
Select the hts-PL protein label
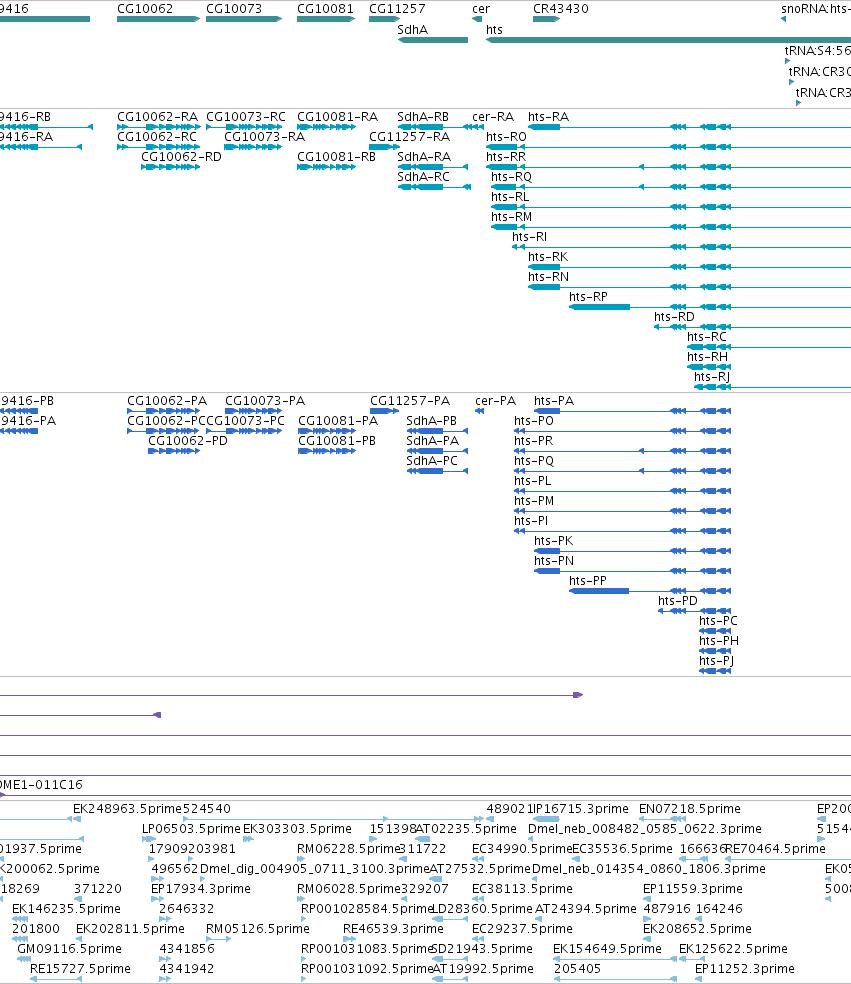click(x=533, y=481)
